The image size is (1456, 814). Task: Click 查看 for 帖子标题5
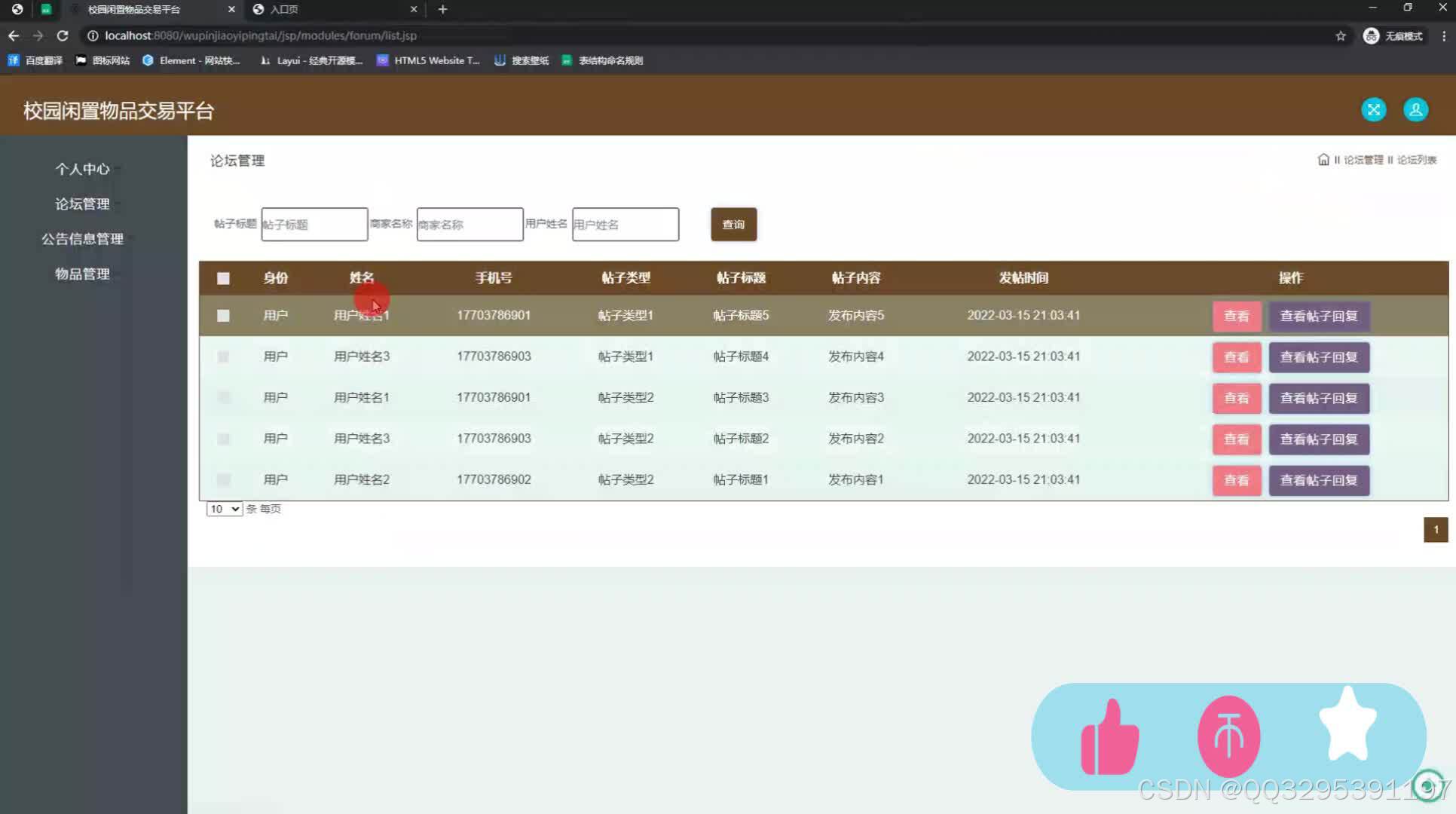pyautogui.click(x=1236, y=317)
